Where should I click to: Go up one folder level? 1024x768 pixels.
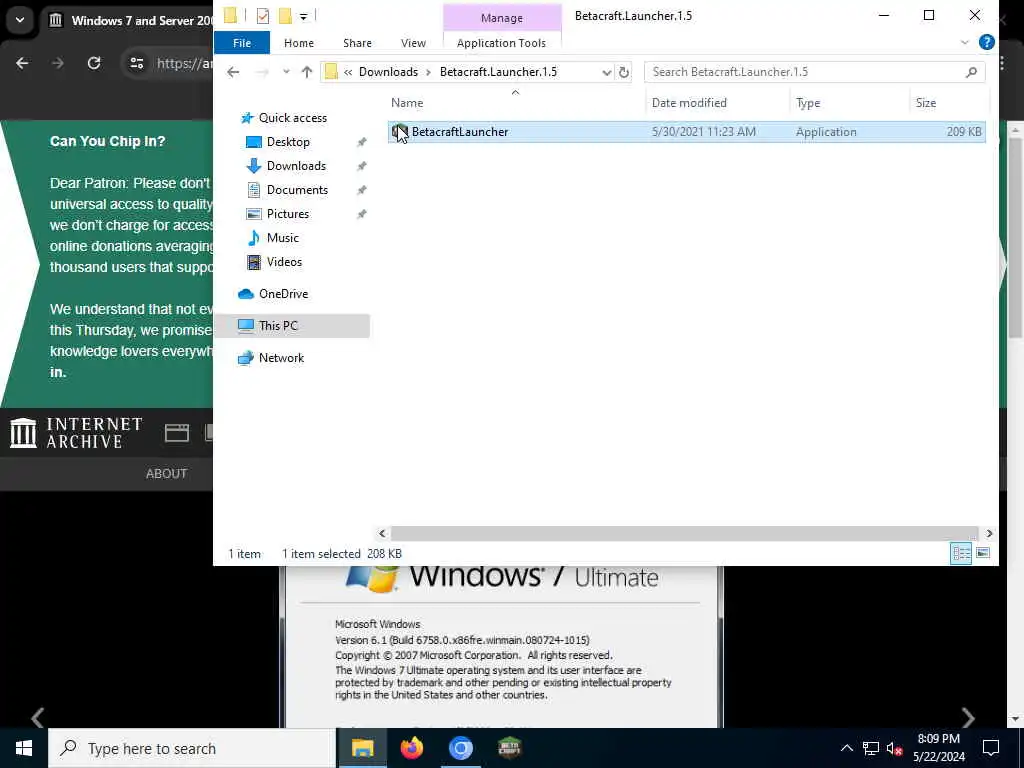[x=306, y=72]
